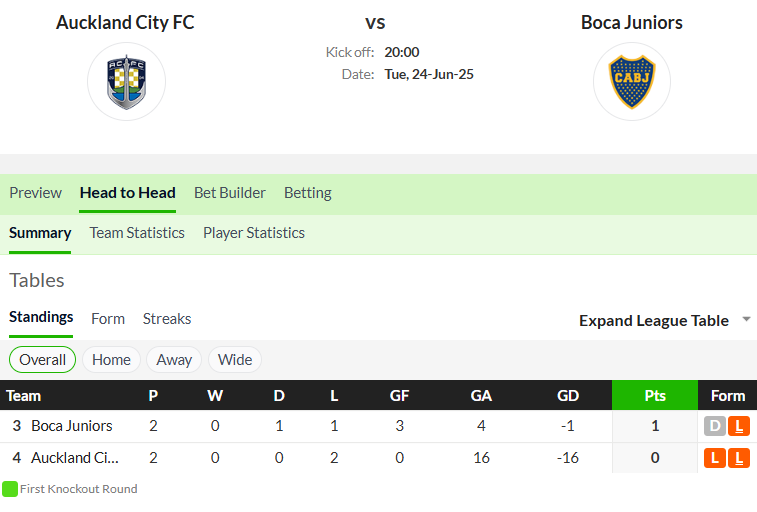Sort table by the Pts column header
The width and height of the screenshot is (757, 512).
click(x=655, y=395)
